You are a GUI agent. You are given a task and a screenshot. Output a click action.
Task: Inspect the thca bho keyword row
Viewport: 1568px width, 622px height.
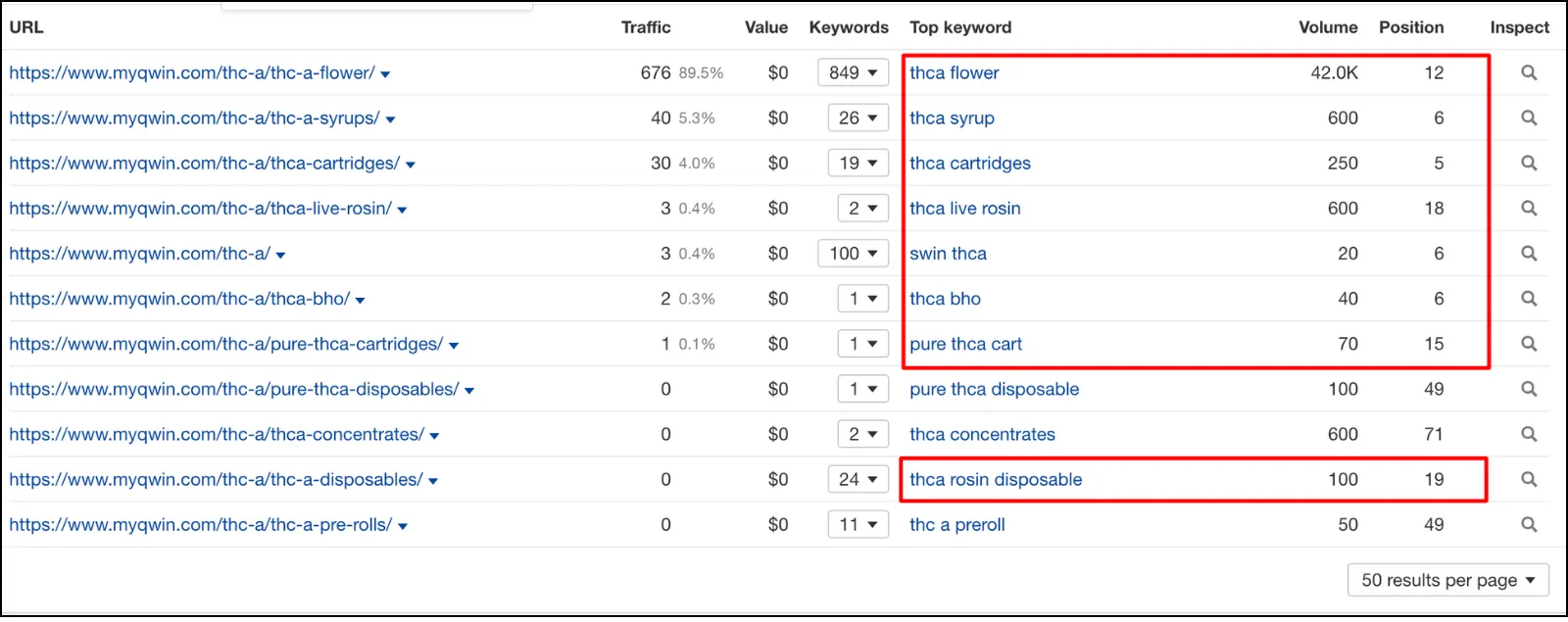tap(1529, 298)
